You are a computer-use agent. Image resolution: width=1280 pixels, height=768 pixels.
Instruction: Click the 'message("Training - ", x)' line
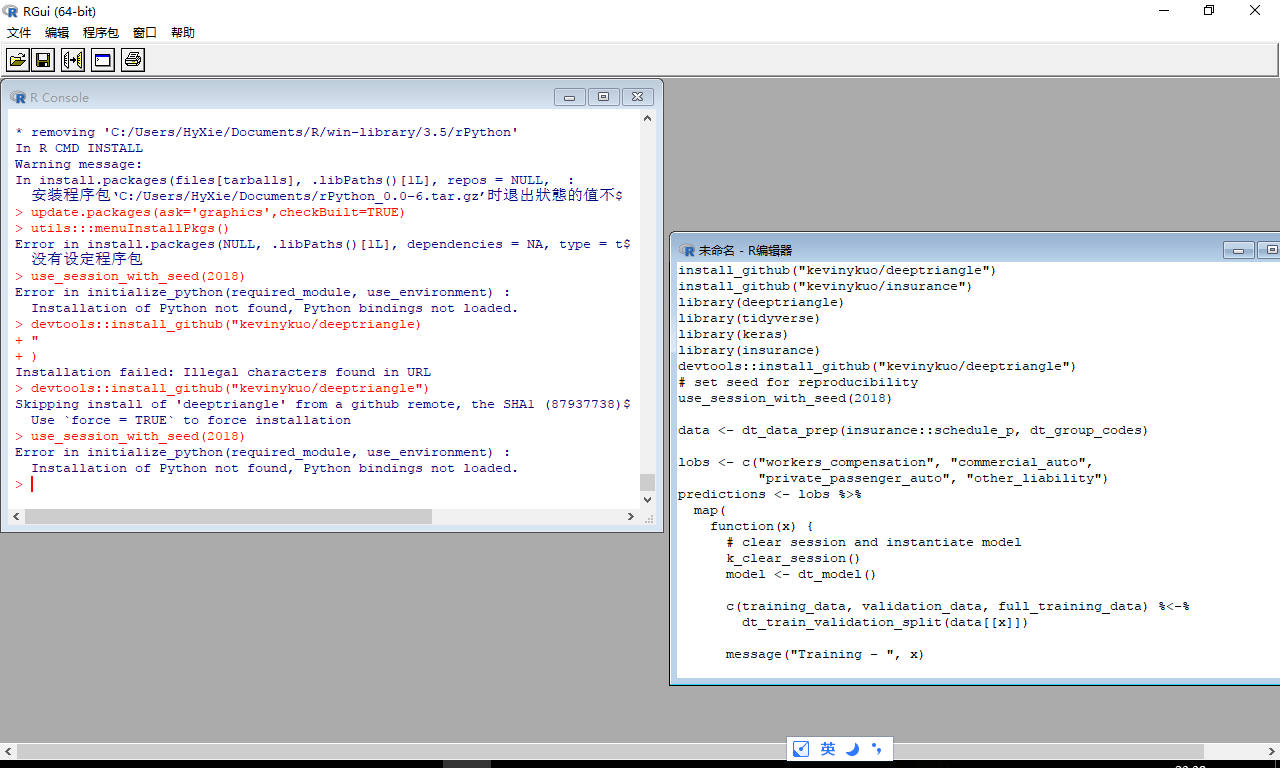[826, 654]
